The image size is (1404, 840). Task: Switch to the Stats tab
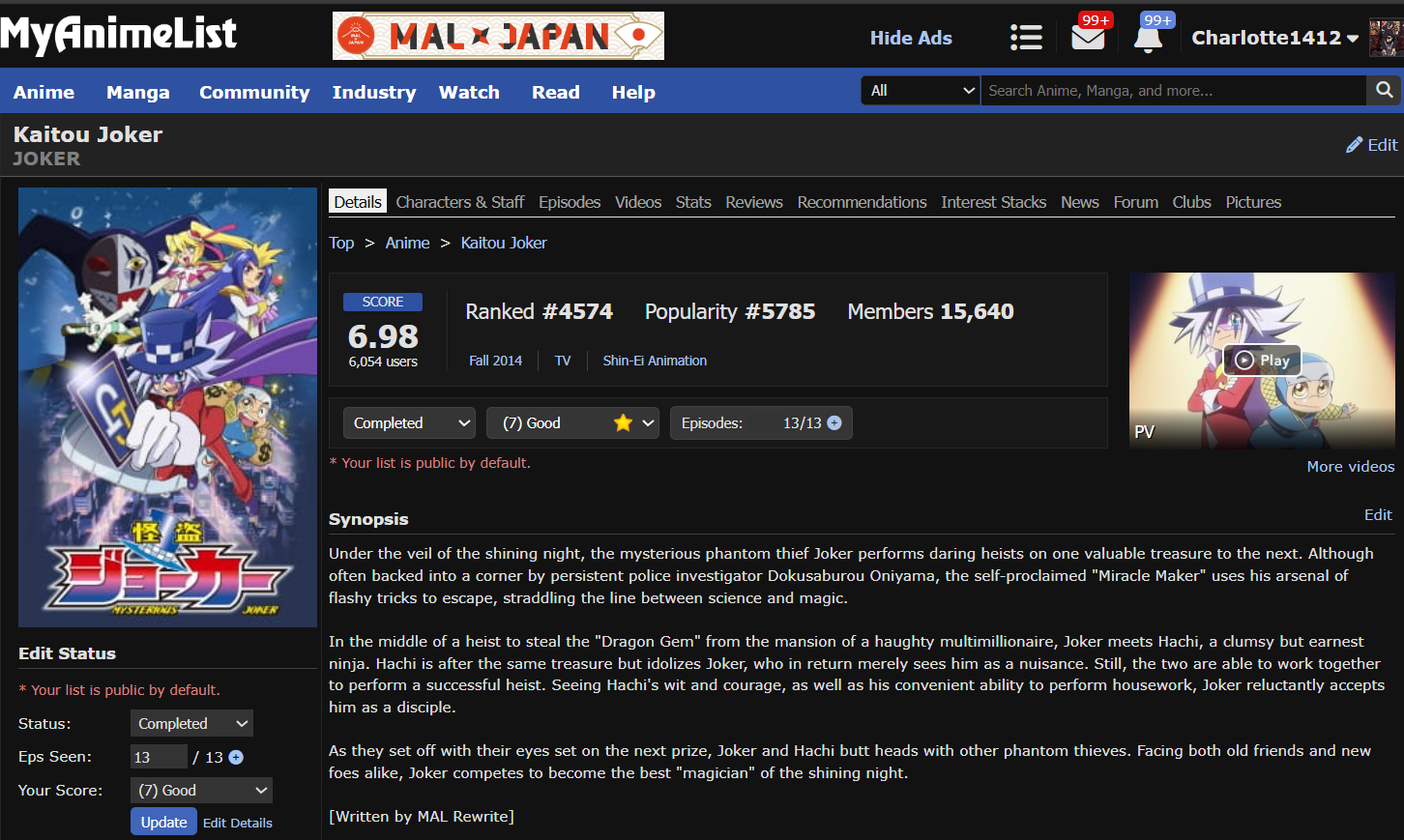click(x=693, y=202)
